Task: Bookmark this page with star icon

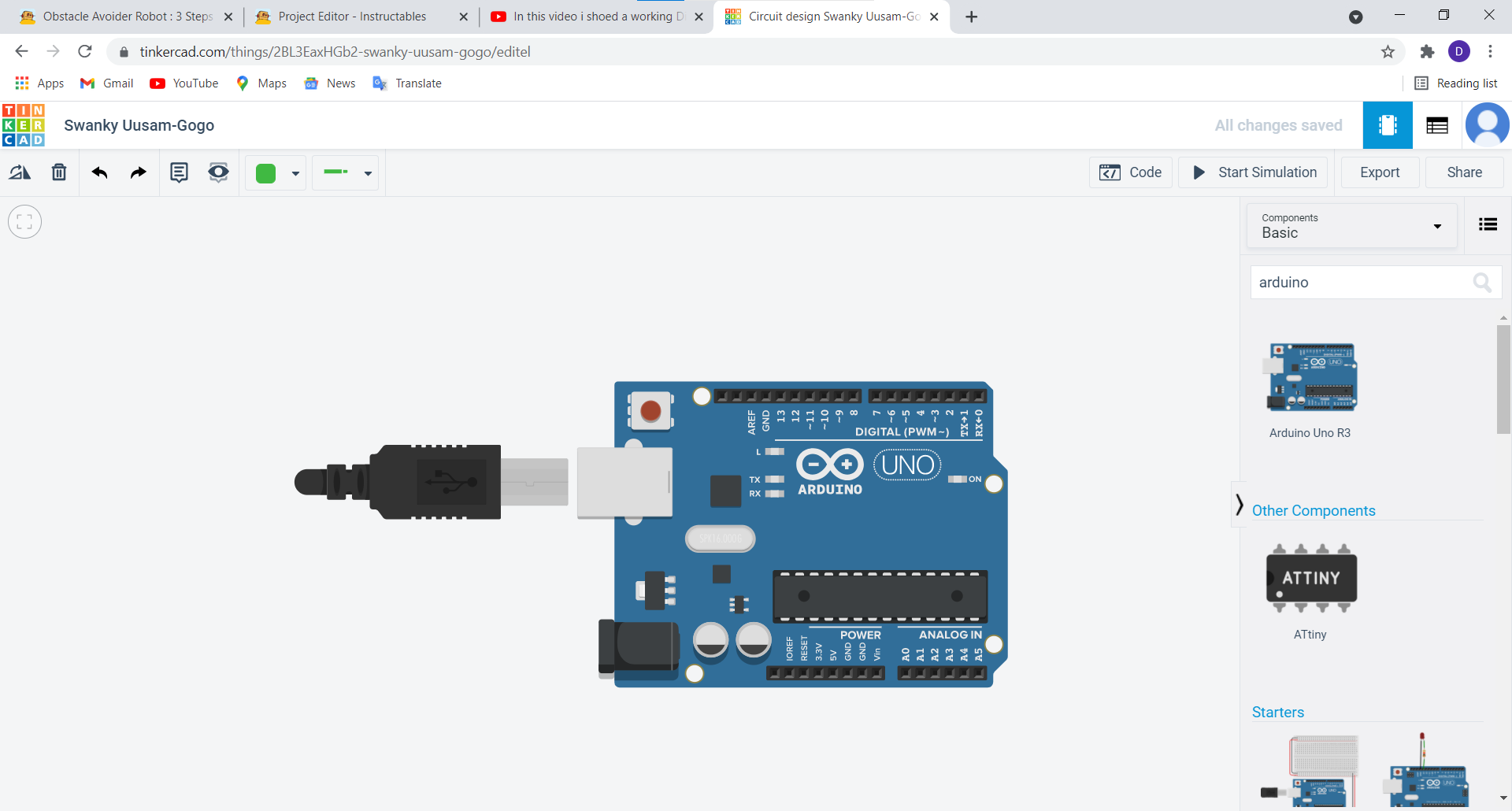Action: coord(1388,51)
